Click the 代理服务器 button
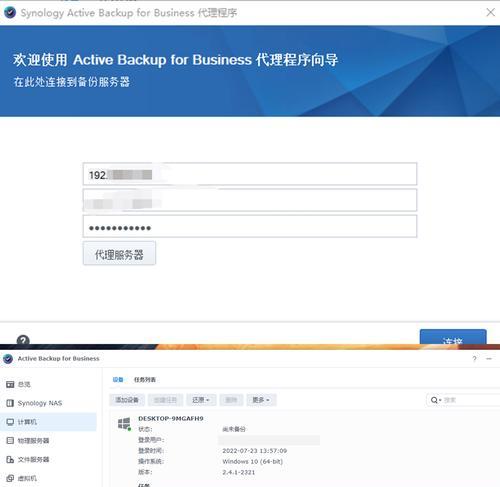This screenshot has height=487, width=500. click(x=119, y=254)
